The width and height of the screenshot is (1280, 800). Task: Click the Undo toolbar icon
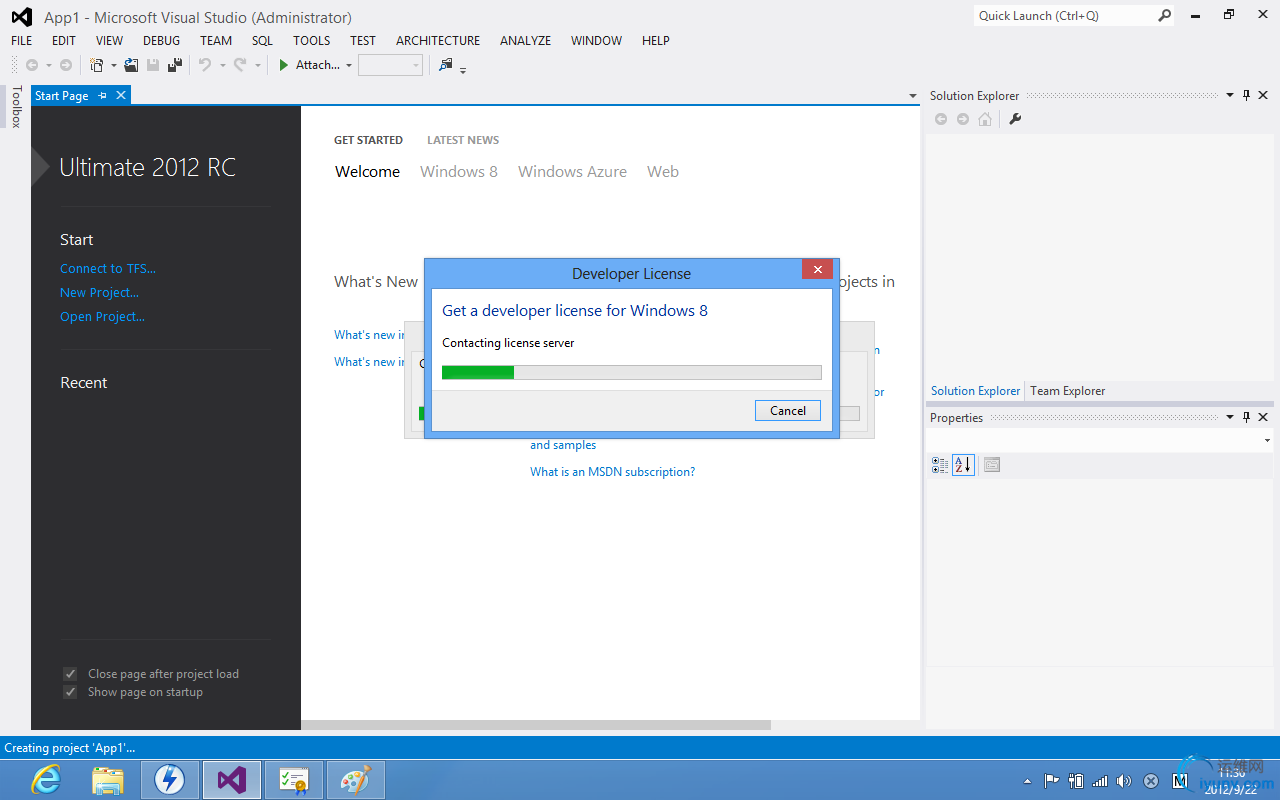[x=205, y=65]
